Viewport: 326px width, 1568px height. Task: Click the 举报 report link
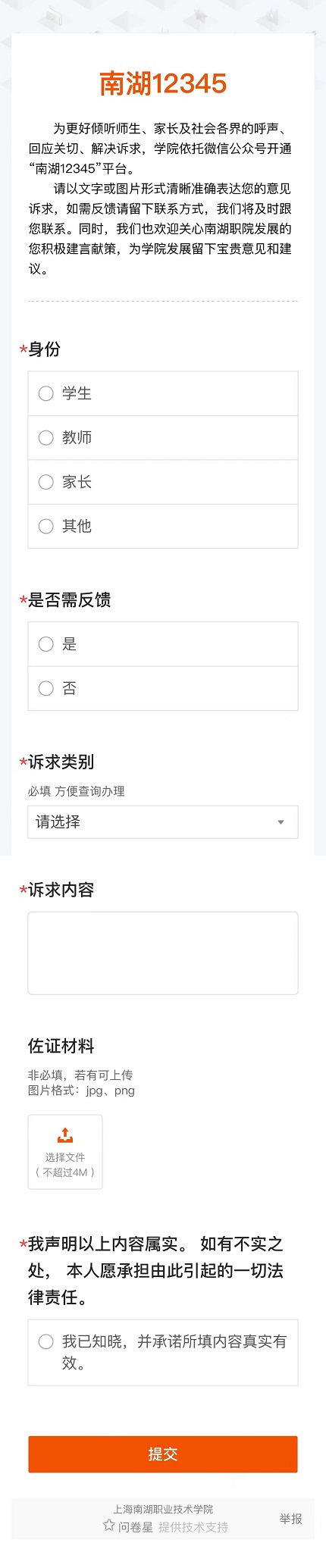pos(291,1518)
